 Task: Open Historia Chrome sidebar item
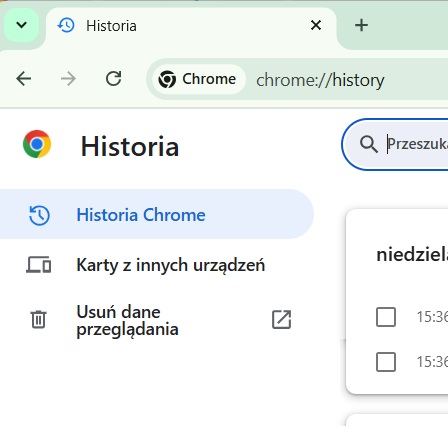(x=157, y=214)
